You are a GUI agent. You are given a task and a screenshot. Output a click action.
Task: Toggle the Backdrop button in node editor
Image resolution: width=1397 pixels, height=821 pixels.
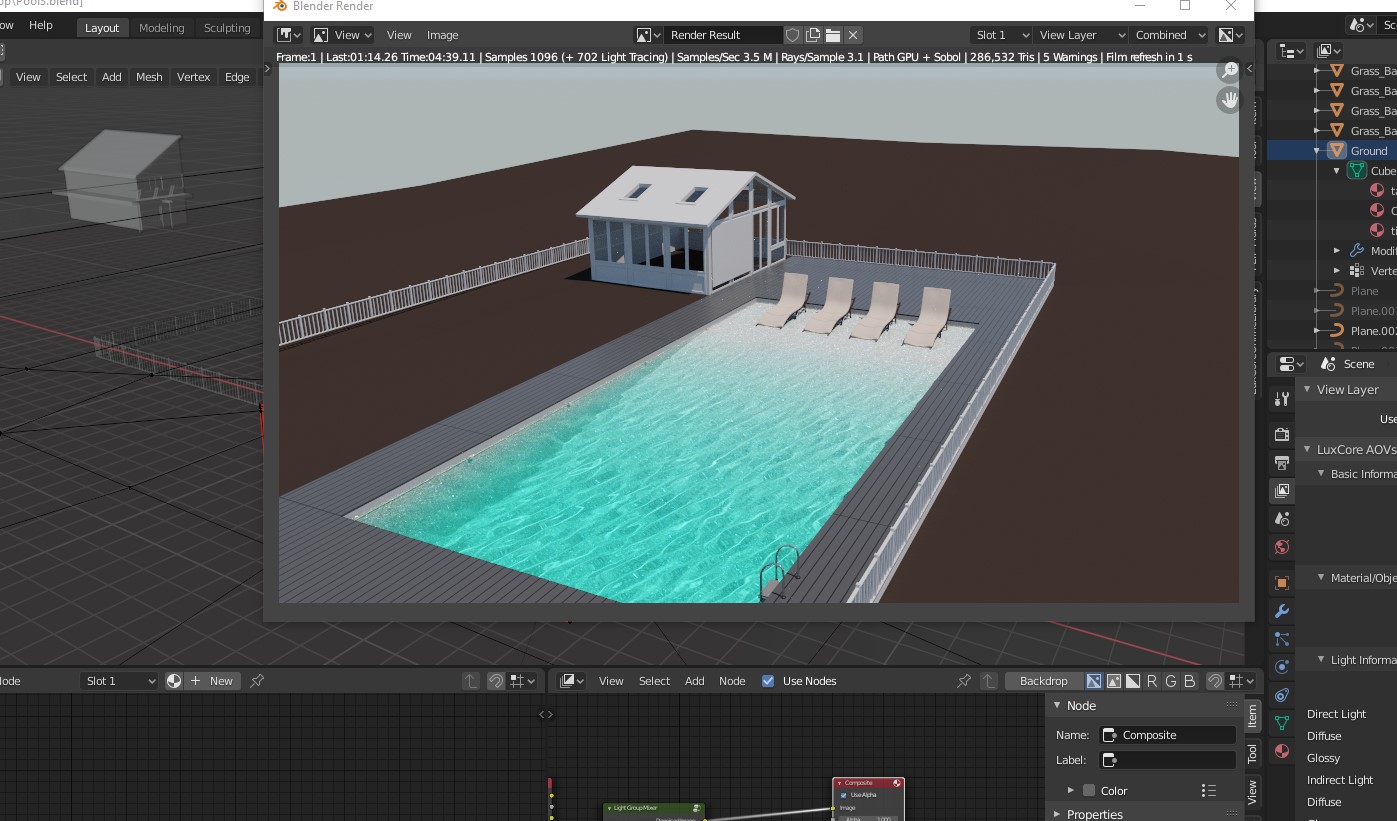point(1043,681)
